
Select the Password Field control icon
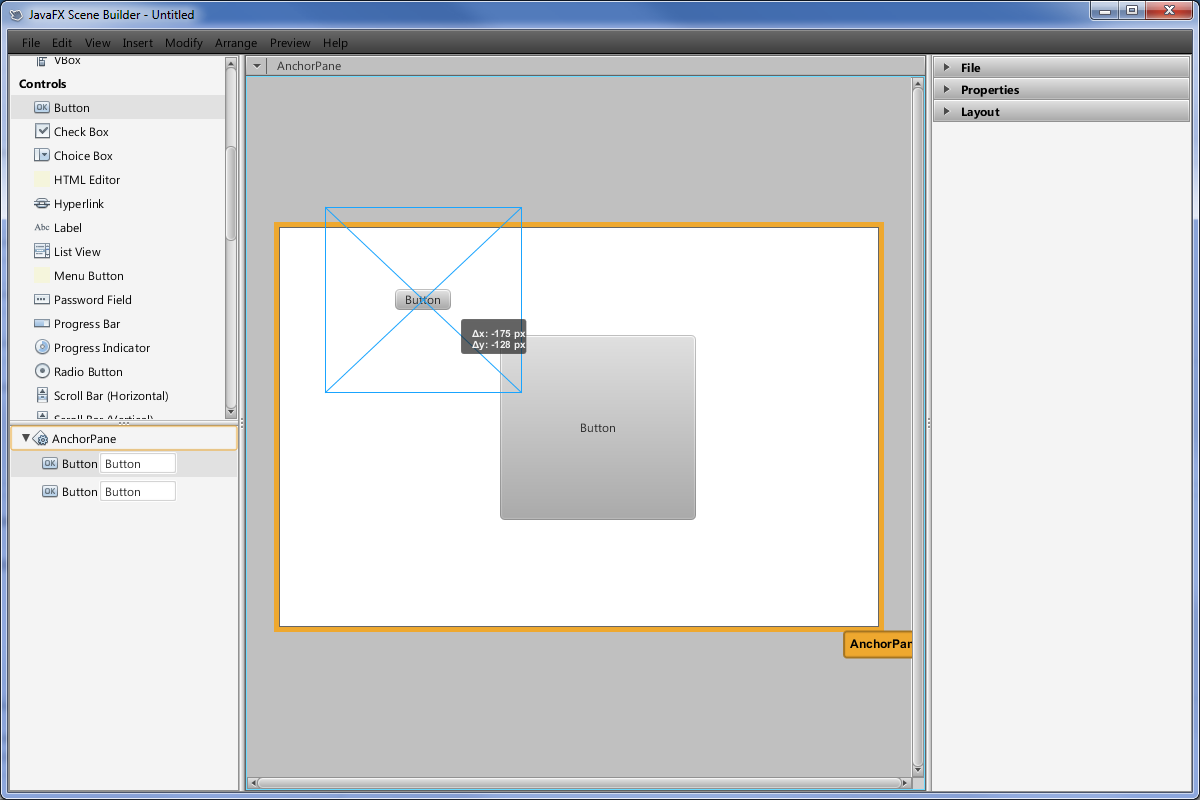pyautogui.click(x=42, y=299)
